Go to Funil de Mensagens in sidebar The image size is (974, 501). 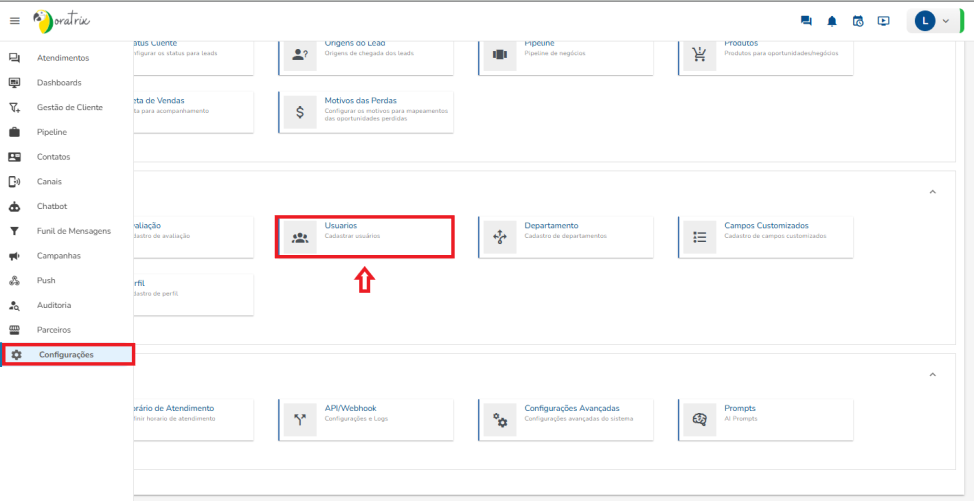74,231
